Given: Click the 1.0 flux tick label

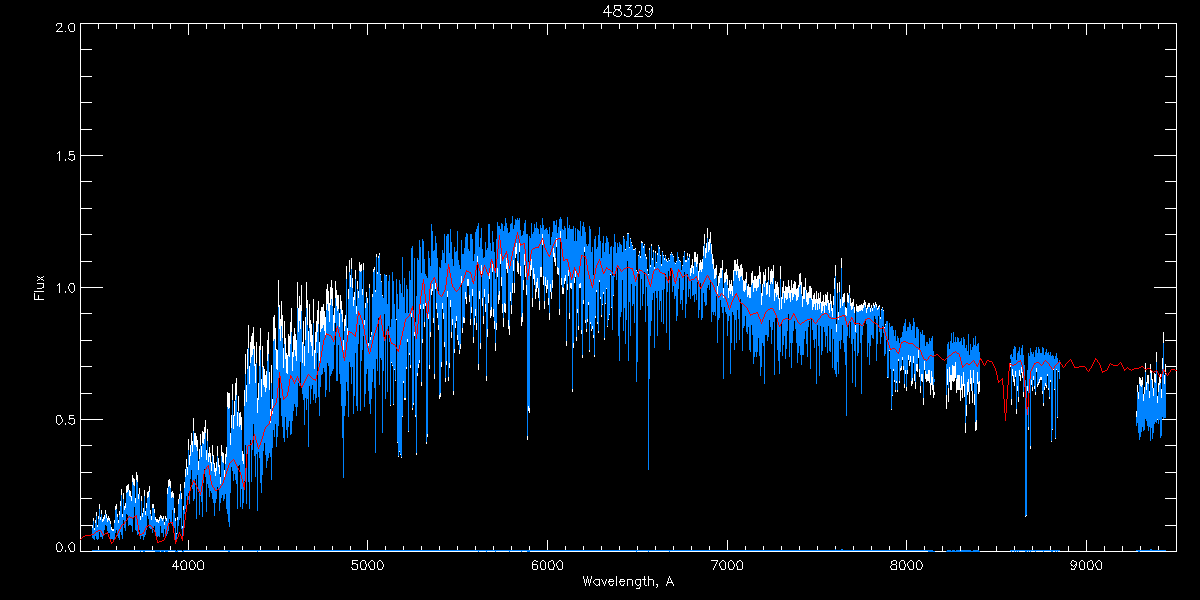Looking at the screenshot, I should tap(62, 288).
